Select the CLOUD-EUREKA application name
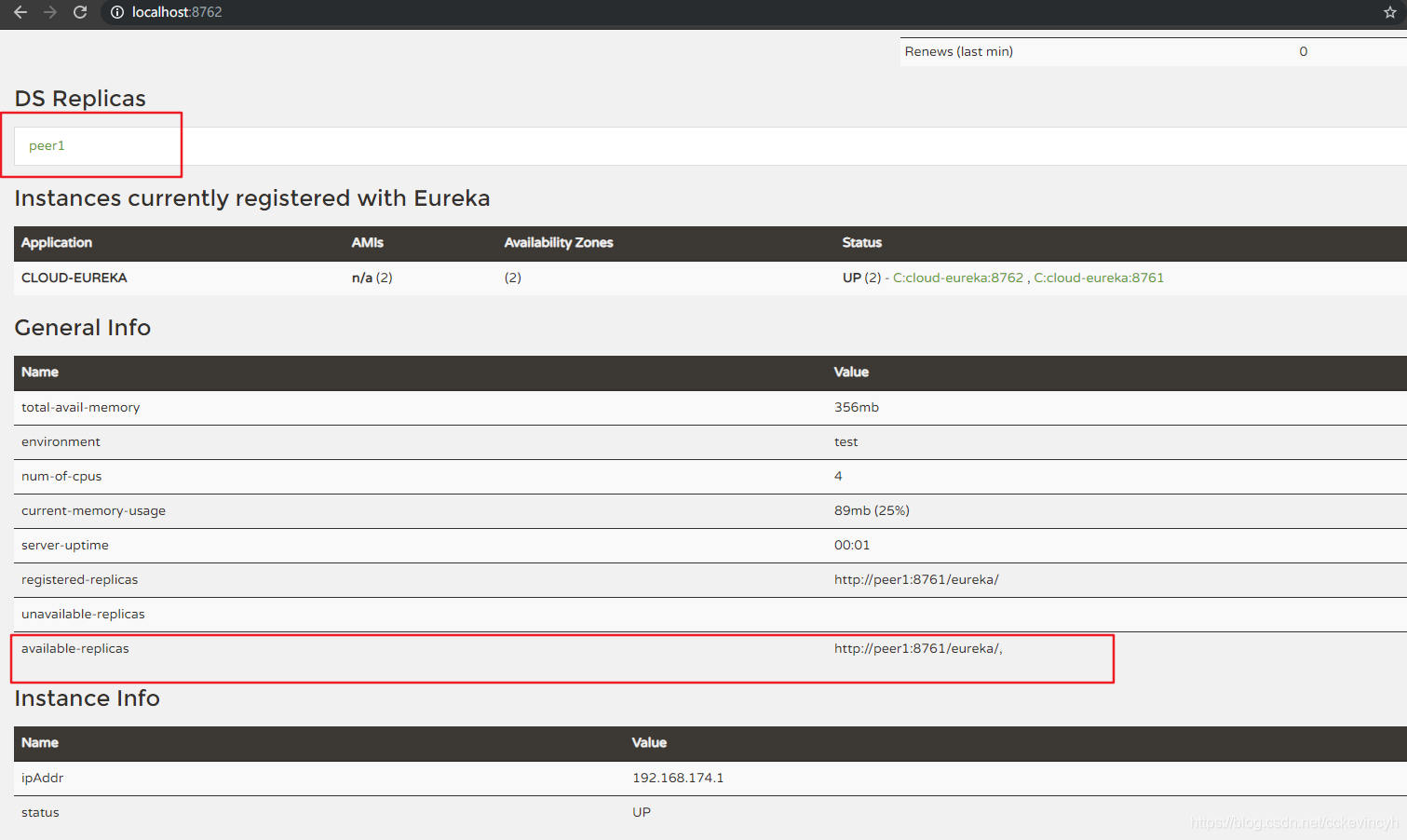Viewport: 1407px width, 840px height. 74,278
